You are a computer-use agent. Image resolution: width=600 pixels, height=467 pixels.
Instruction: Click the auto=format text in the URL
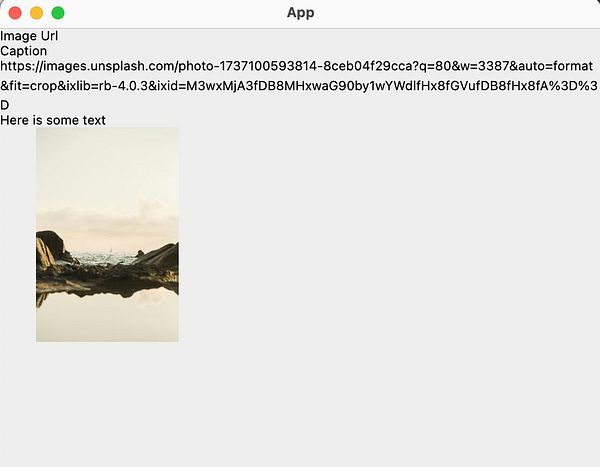pos(555,66)
